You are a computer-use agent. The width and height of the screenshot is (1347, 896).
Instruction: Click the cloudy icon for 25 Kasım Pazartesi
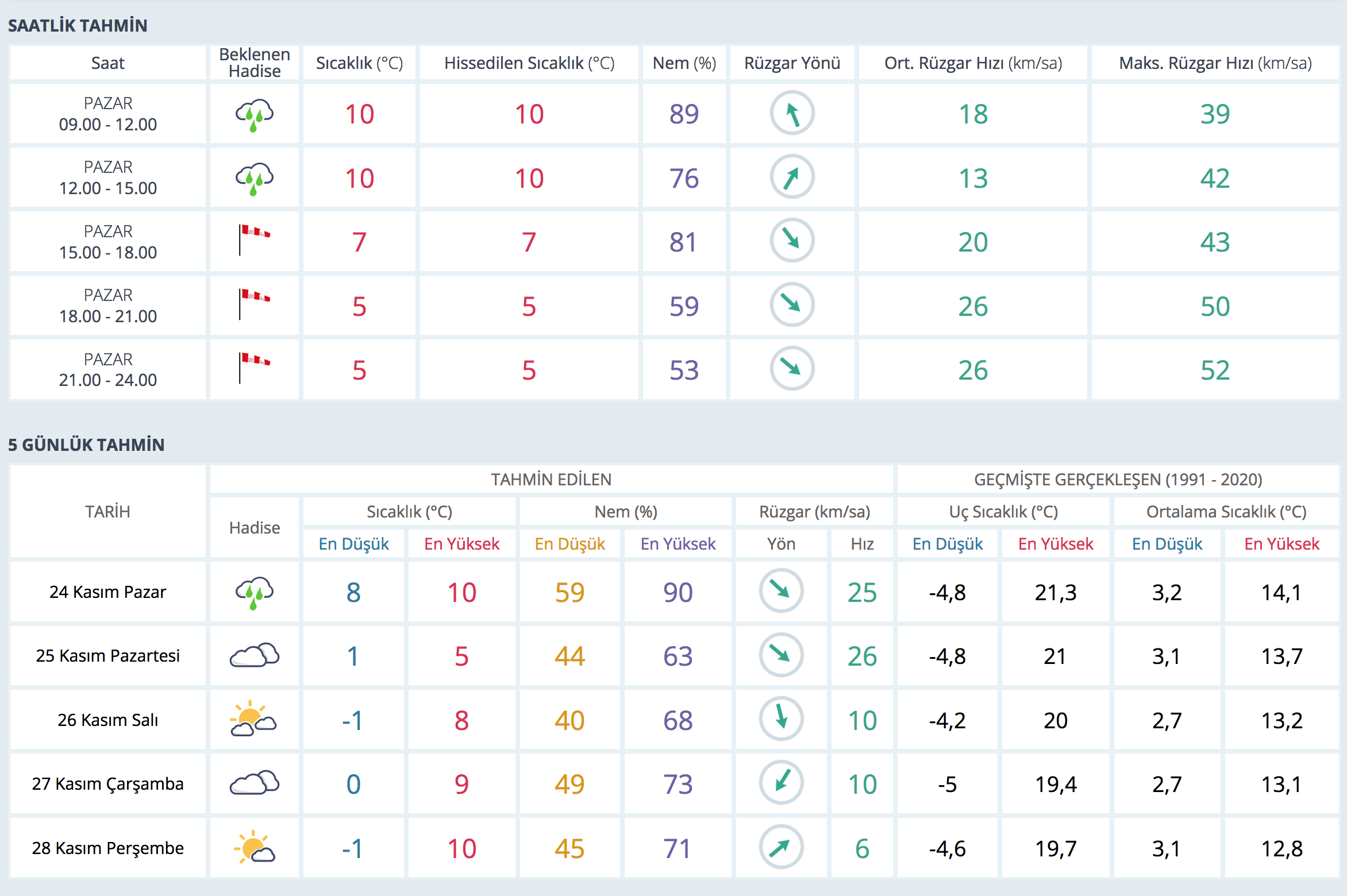[255, 655]
